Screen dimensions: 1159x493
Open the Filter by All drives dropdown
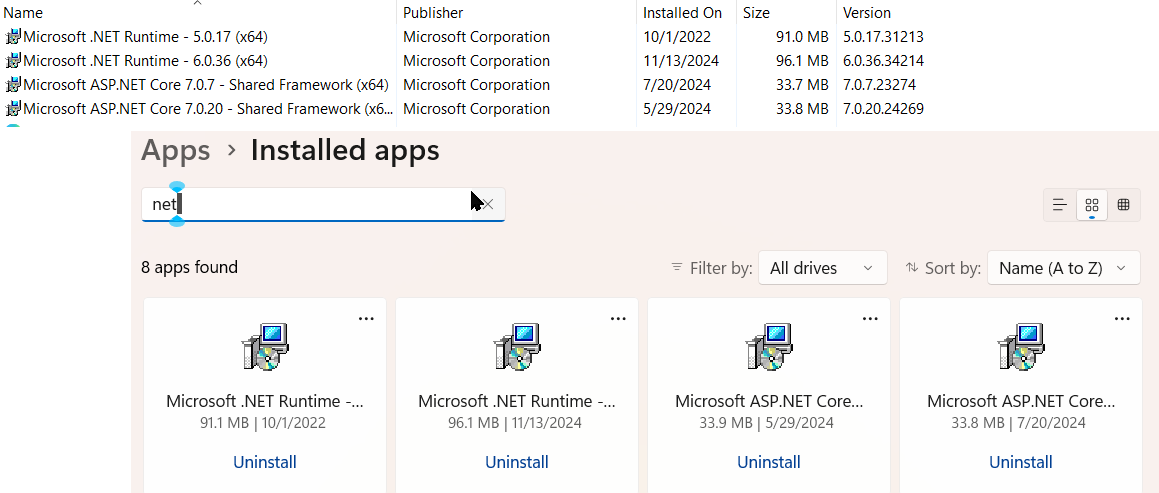click(x=822, y=268)
